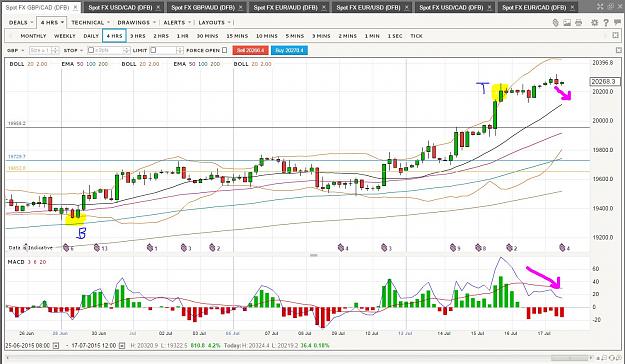Select the 1 HR timeframe

coord(182,36)
